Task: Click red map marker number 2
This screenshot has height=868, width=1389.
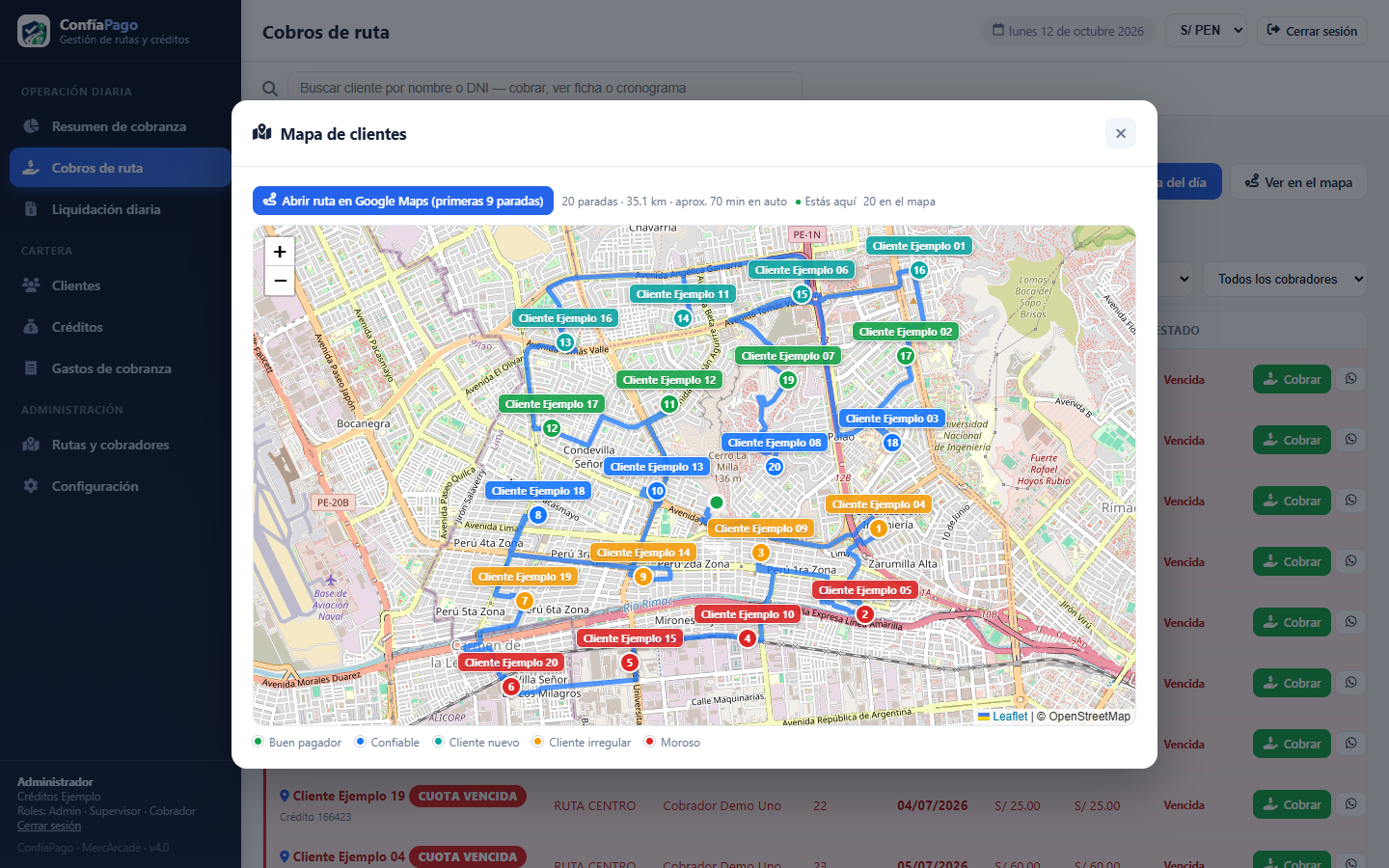Action: coord(865,614)
